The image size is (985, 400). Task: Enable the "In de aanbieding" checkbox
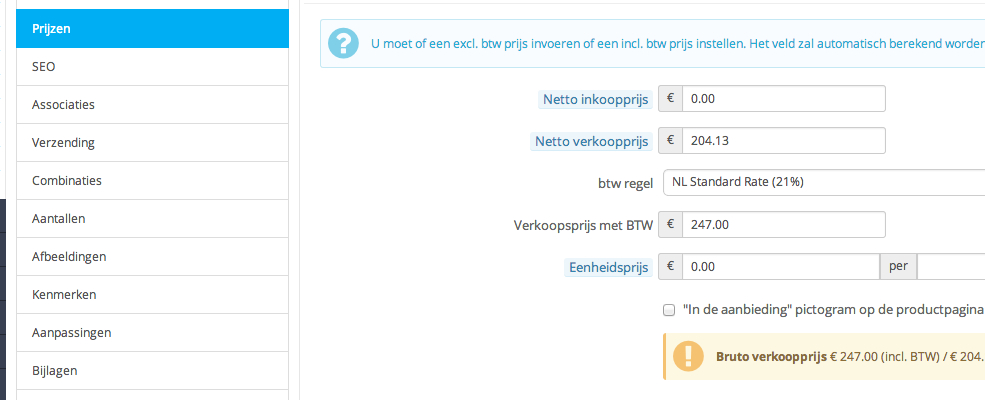[x=668, y=310]
